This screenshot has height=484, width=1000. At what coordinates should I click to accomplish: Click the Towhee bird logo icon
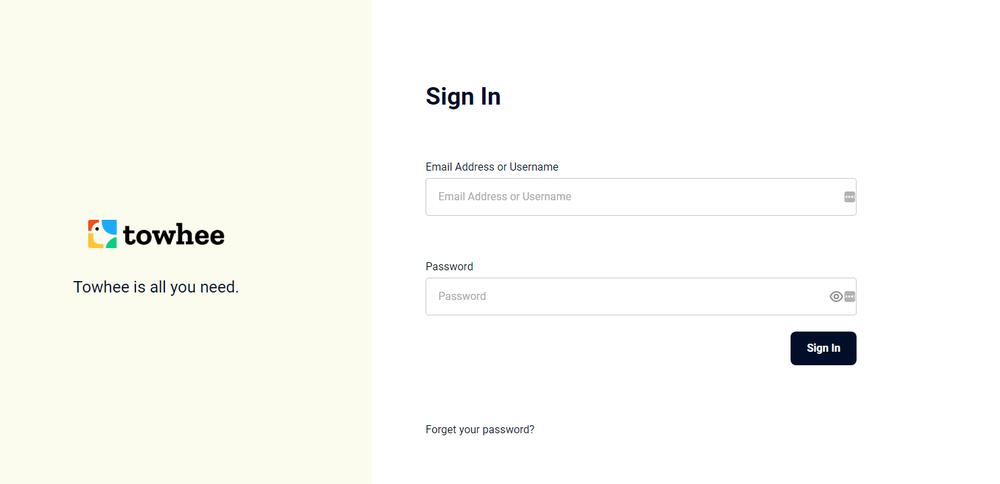tap(102, 234)
